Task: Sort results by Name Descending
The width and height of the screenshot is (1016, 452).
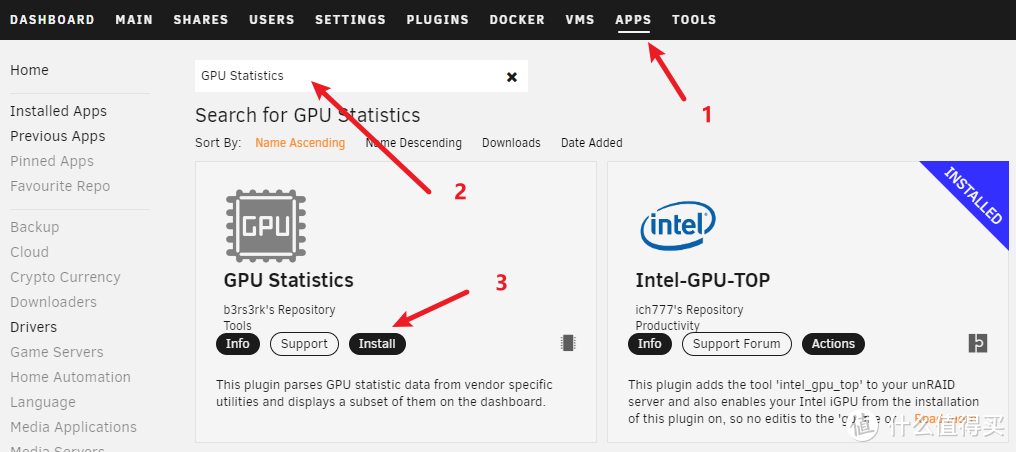Action: coord(414,143)
